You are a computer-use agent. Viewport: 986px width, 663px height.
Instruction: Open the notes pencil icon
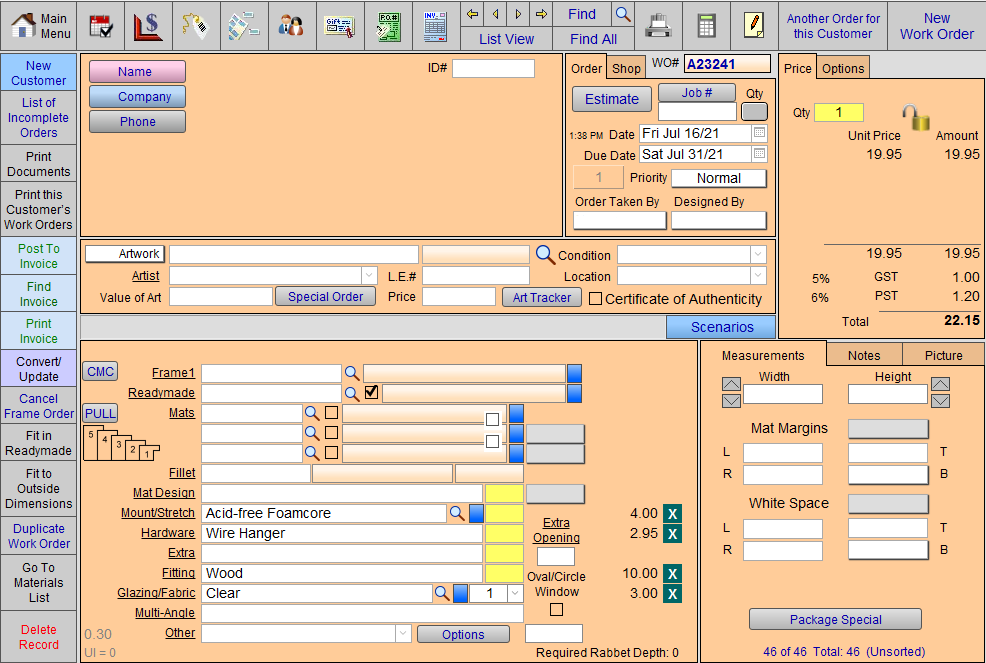(x=753, y=24)
